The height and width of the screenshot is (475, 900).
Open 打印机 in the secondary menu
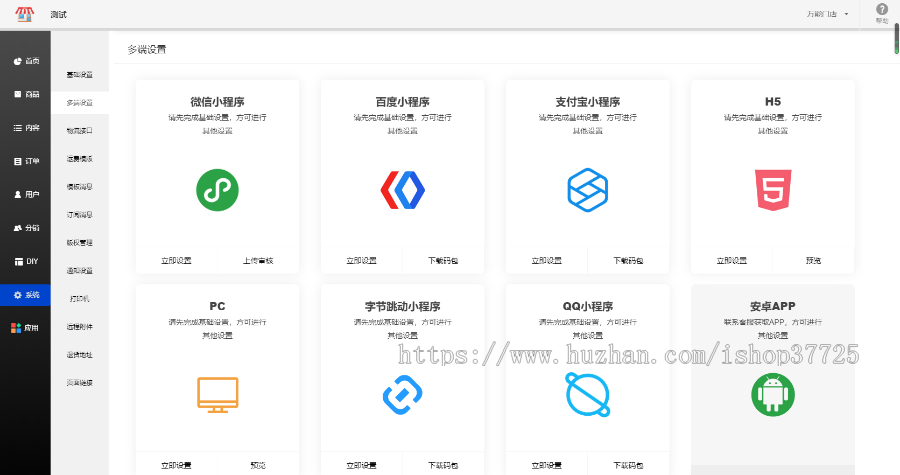click(x=79, y=299)
